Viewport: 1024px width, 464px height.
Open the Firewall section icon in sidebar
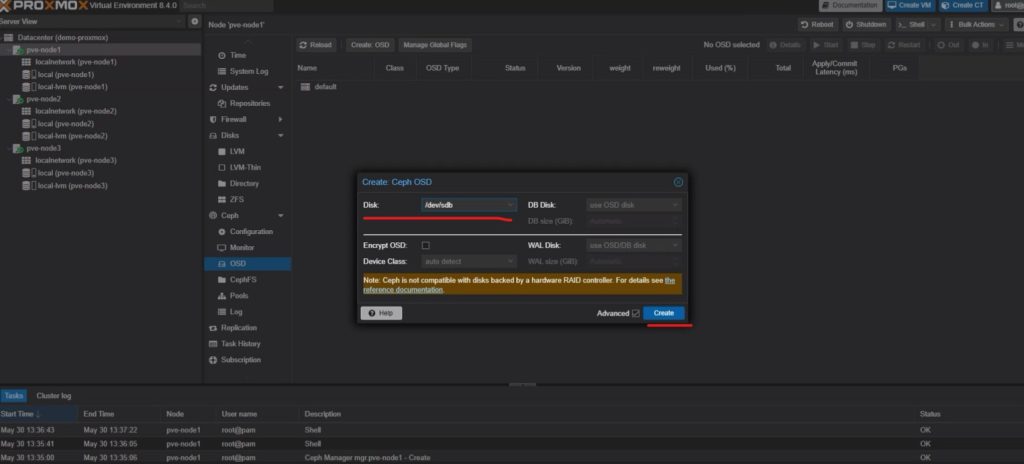[212, 119]
